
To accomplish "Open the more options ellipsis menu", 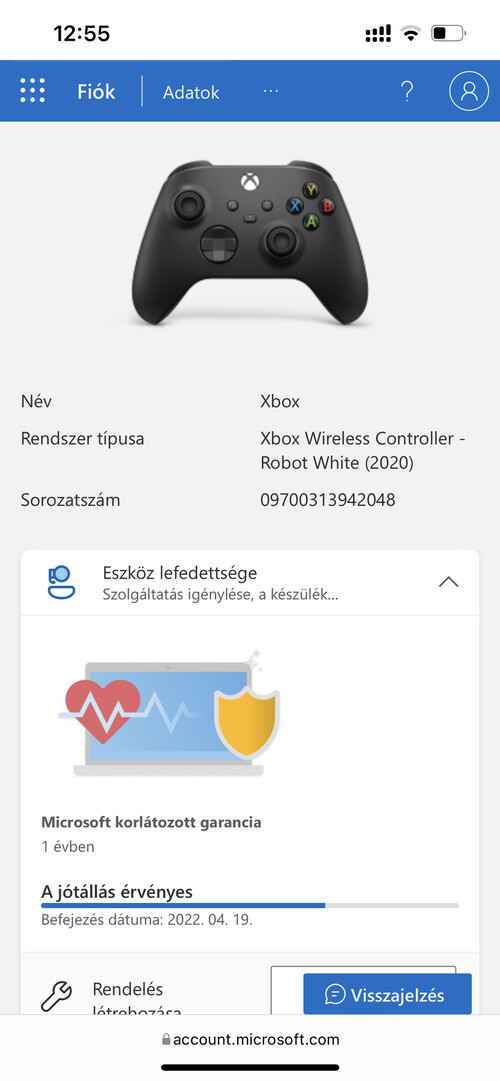I will 271,91.
